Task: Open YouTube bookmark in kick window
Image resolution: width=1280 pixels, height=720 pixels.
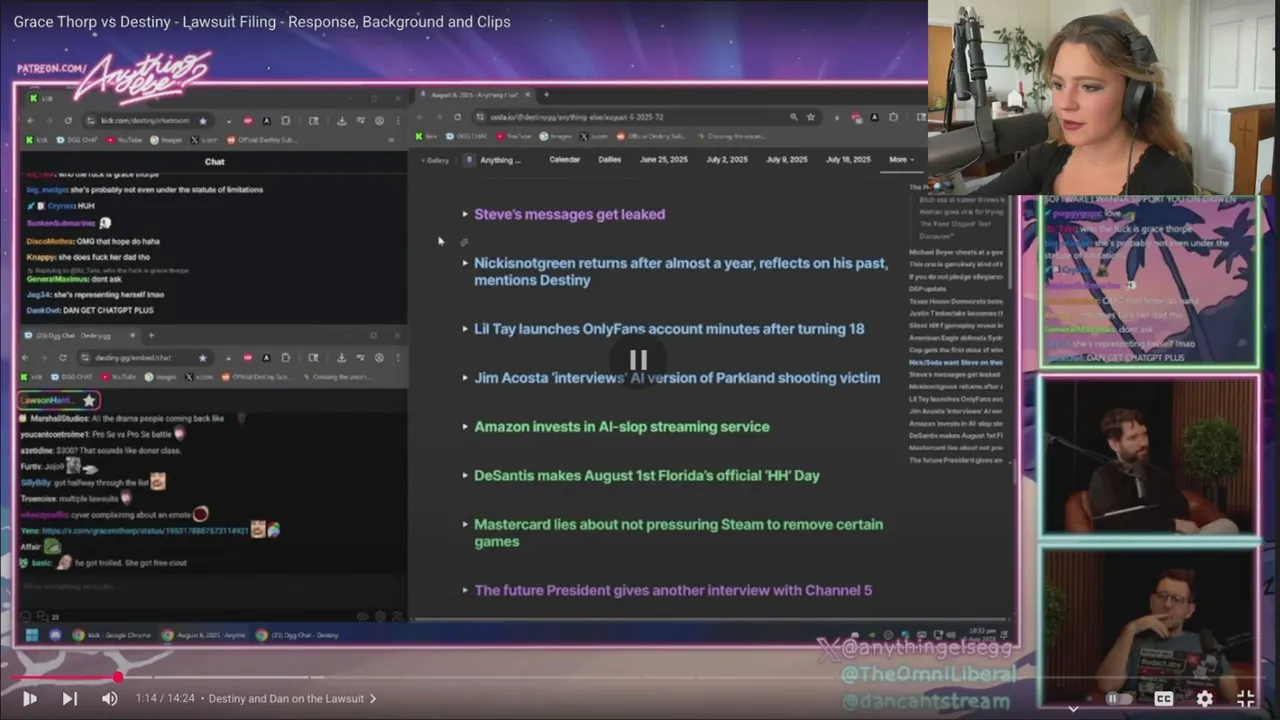Action: [125, 140]
